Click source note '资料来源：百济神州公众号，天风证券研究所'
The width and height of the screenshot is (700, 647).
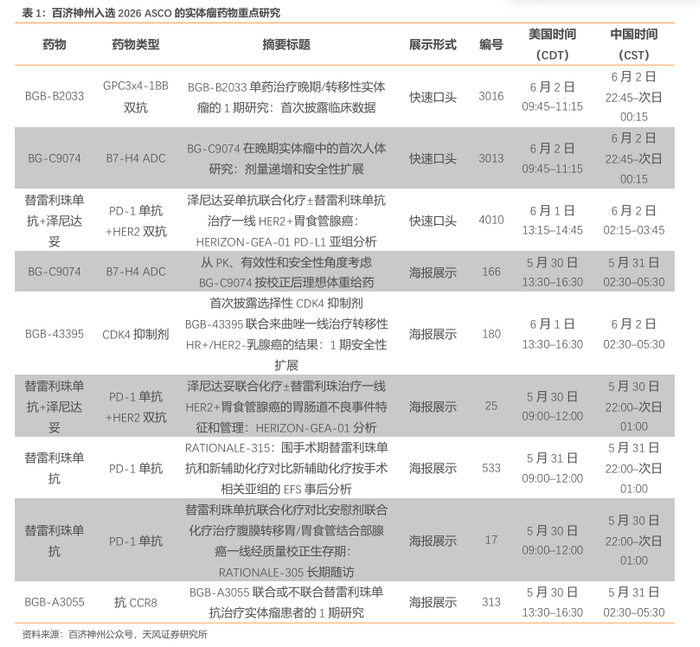tap(115, 634)
